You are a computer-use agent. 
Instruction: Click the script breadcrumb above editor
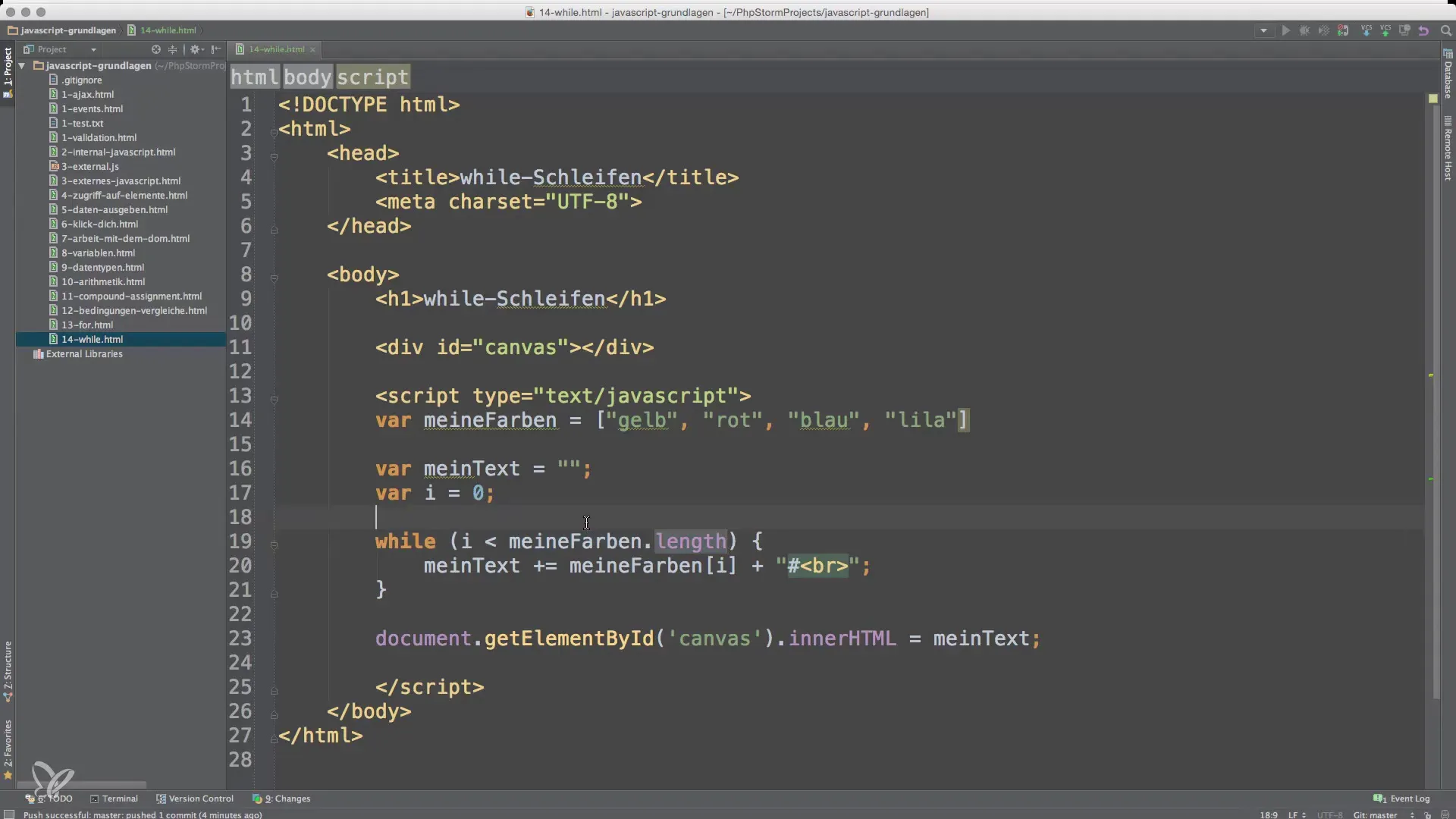point(372,77)
